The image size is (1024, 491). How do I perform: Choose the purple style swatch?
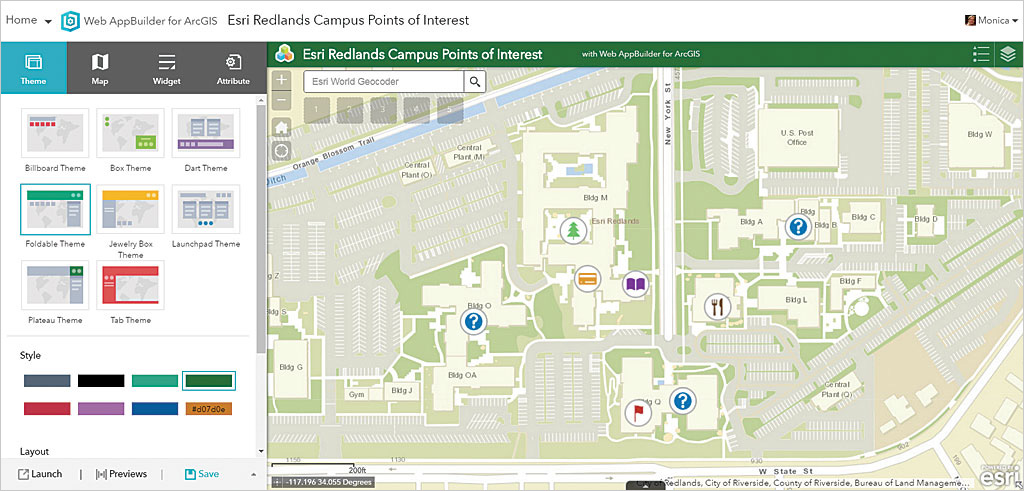pos(101,409)
